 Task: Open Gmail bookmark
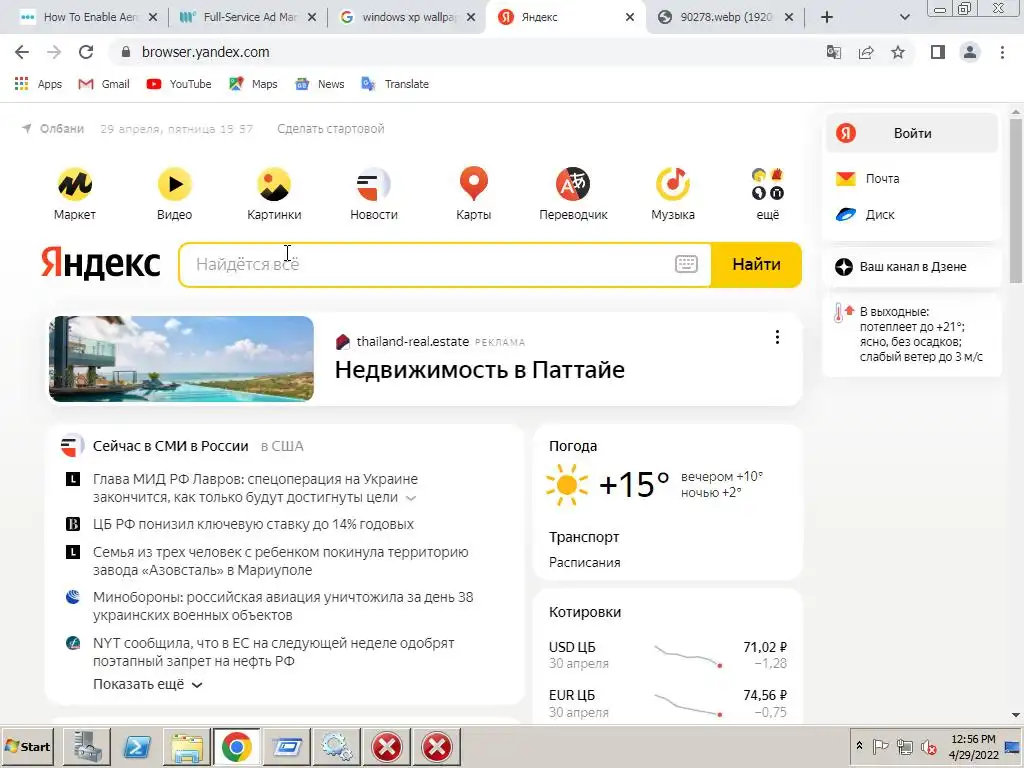[104, 84]
